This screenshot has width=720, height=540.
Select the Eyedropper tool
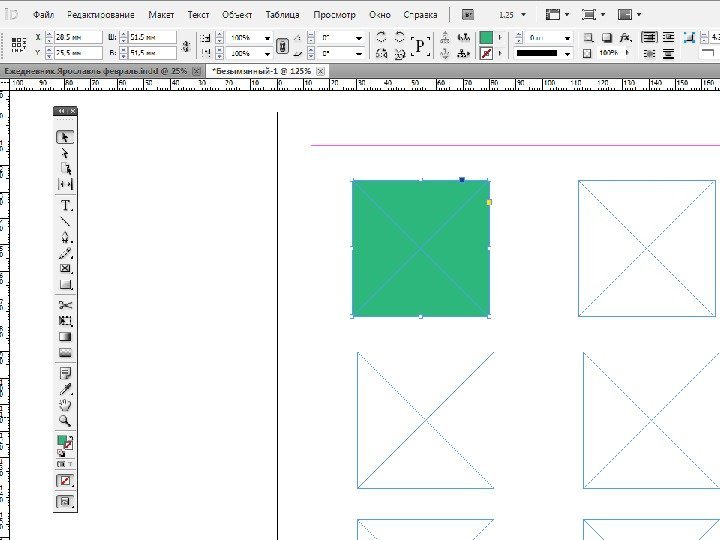coord(65,389)
